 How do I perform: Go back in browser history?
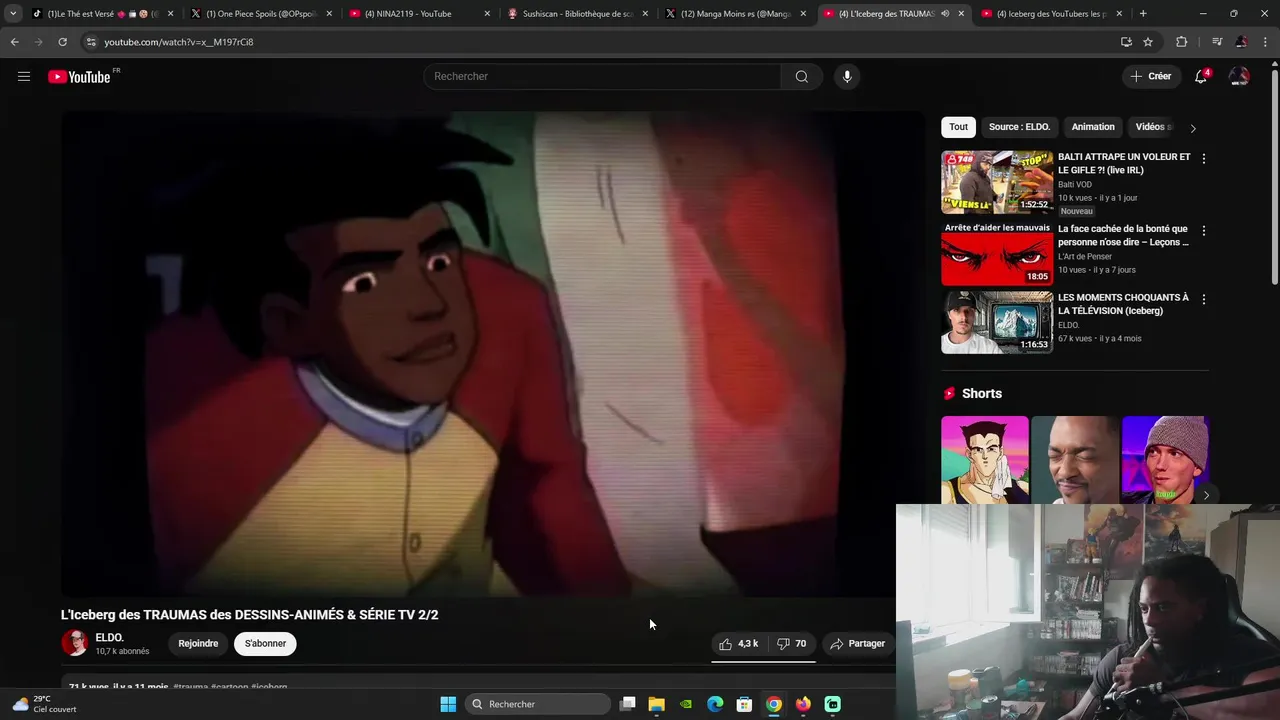14,42
